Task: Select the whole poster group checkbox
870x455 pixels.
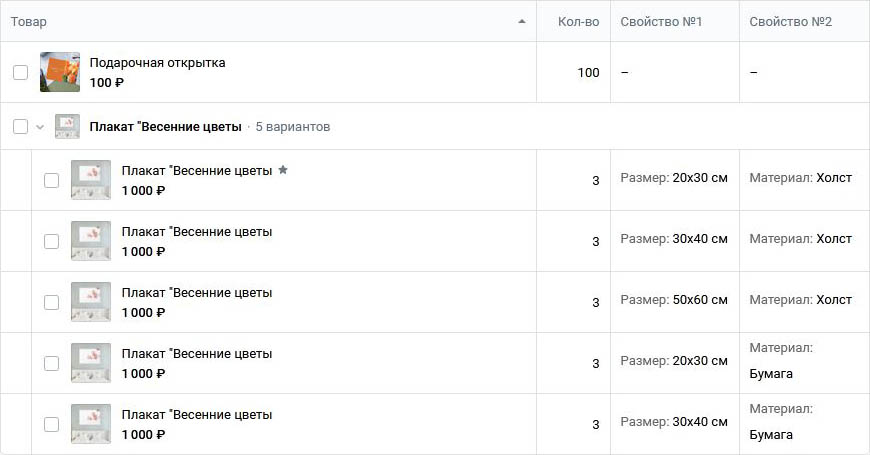Action: coord(21,127)
